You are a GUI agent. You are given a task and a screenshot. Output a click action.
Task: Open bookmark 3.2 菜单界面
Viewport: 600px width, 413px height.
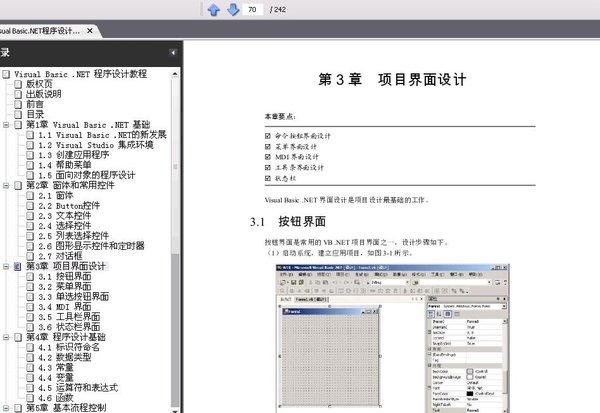[x=65, y=287]
